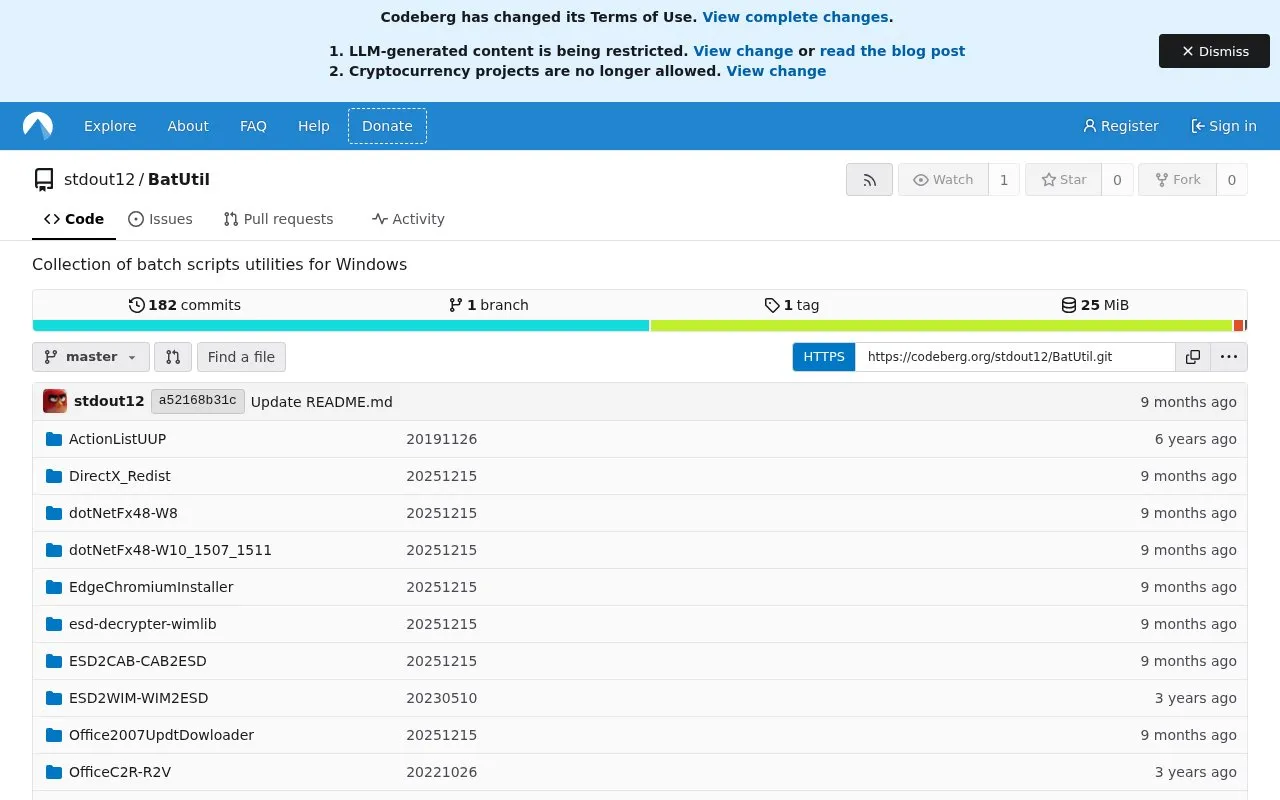Open the Pull requests tab
The width and height of the screenshot is (1280, 800).
278,219
